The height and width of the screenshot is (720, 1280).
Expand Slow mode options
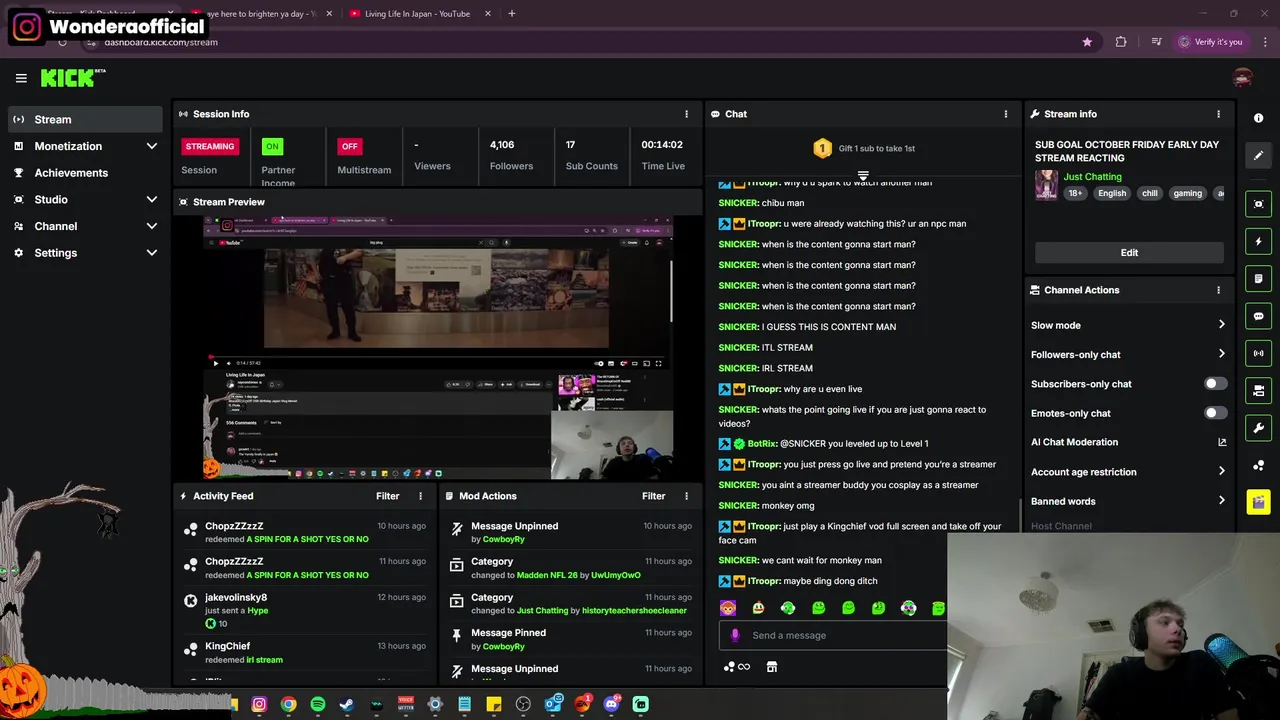(1221, 325)
